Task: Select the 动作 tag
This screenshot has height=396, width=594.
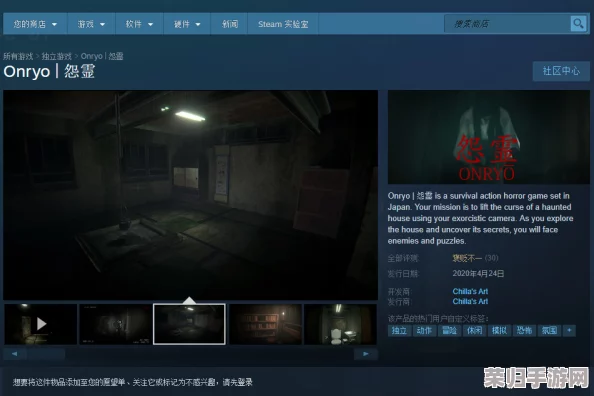Action: [x=424, y=330]
